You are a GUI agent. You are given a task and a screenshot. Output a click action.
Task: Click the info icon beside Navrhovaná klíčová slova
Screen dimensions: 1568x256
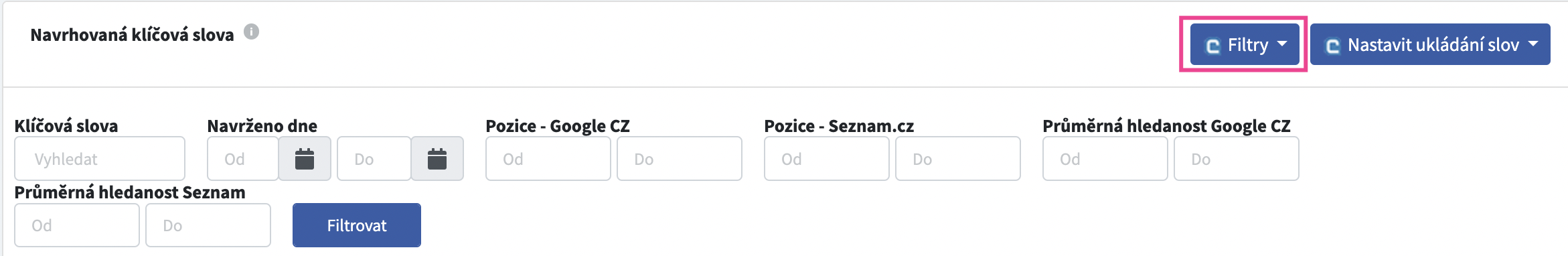tap(251, 31)
